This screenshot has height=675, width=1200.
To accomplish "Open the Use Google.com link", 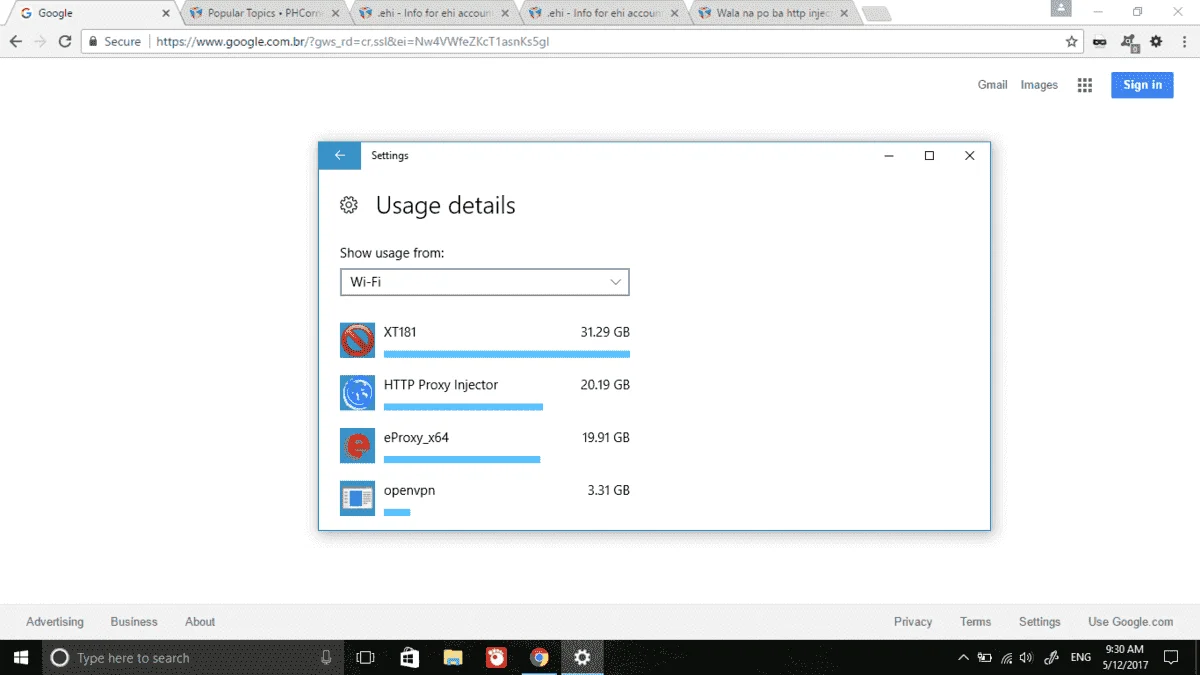I will tap(1131, 622).
